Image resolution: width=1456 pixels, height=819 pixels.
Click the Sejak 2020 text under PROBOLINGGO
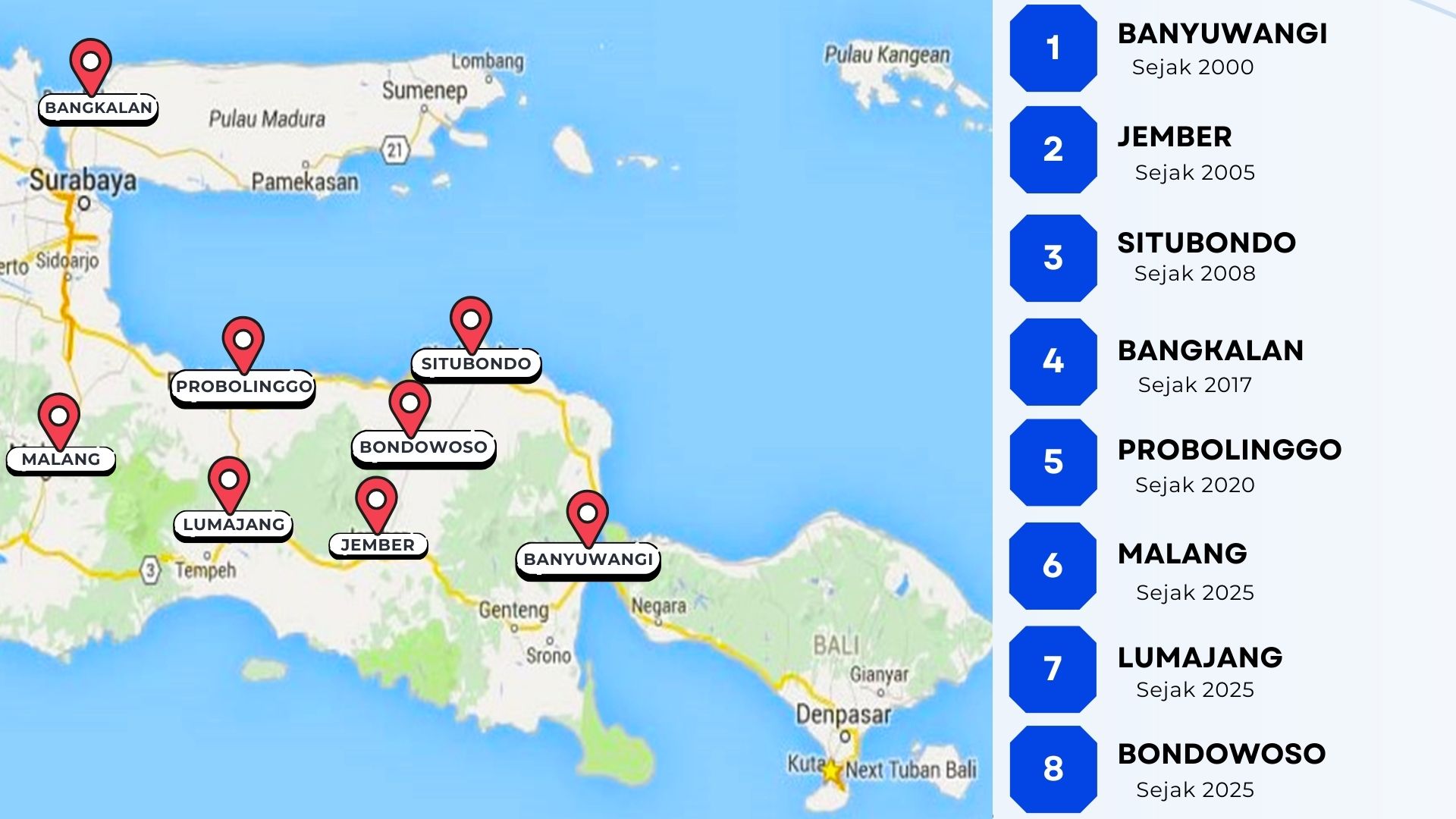pos(1193,485)
